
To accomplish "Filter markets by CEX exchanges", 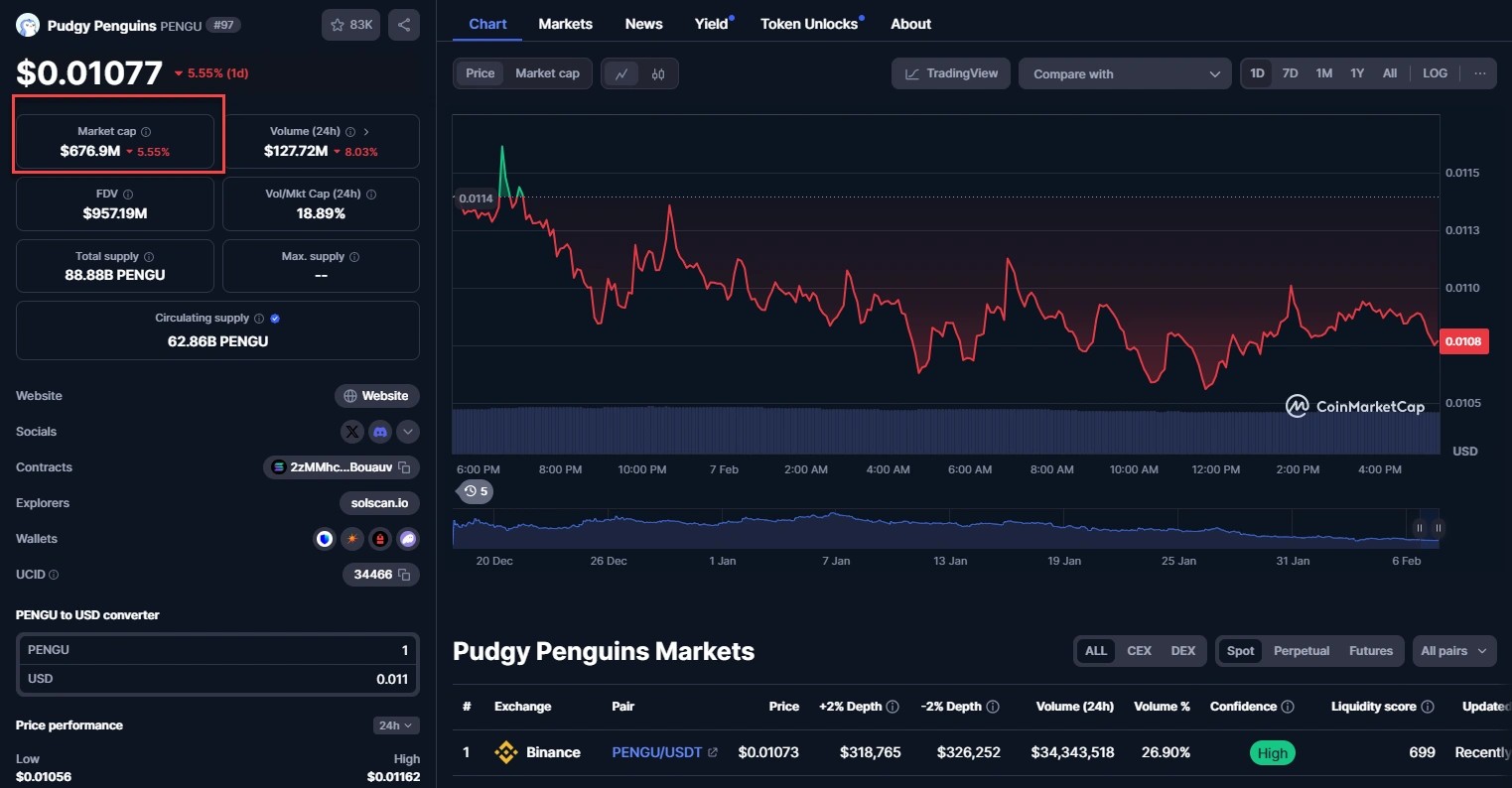I will point(1139,651).
